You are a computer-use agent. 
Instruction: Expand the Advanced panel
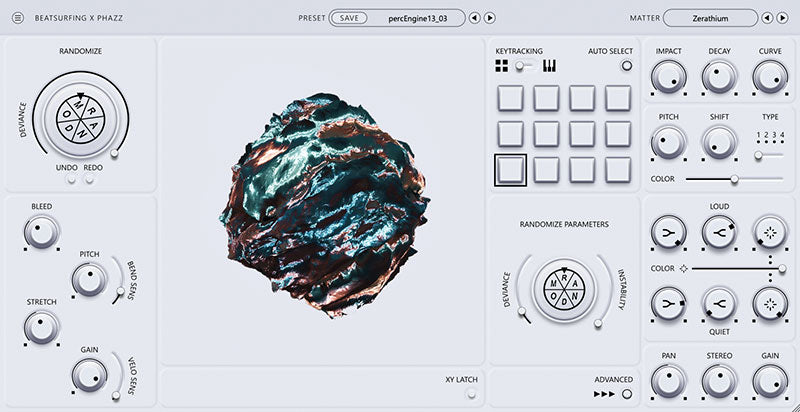[x=627, y=394]
